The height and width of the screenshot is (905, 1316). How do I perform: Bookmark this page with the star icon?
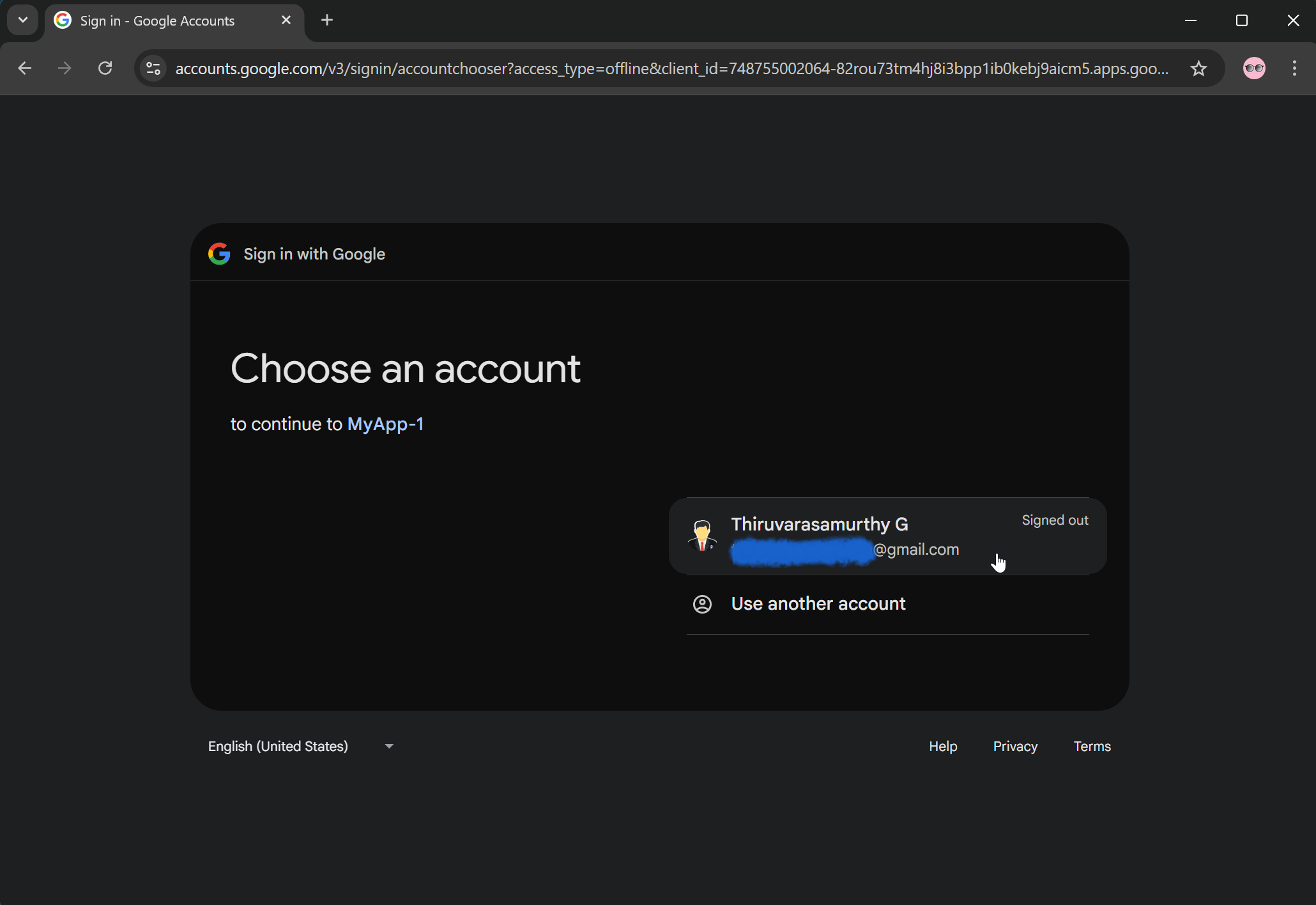click(x=1198, y=68)
